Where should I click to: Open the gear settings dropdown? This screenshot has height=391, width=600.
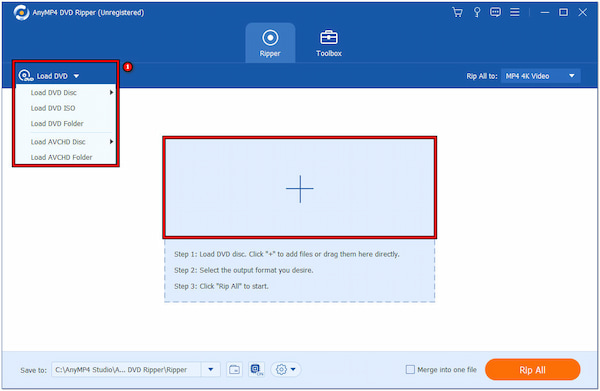[x=286, y=370]
